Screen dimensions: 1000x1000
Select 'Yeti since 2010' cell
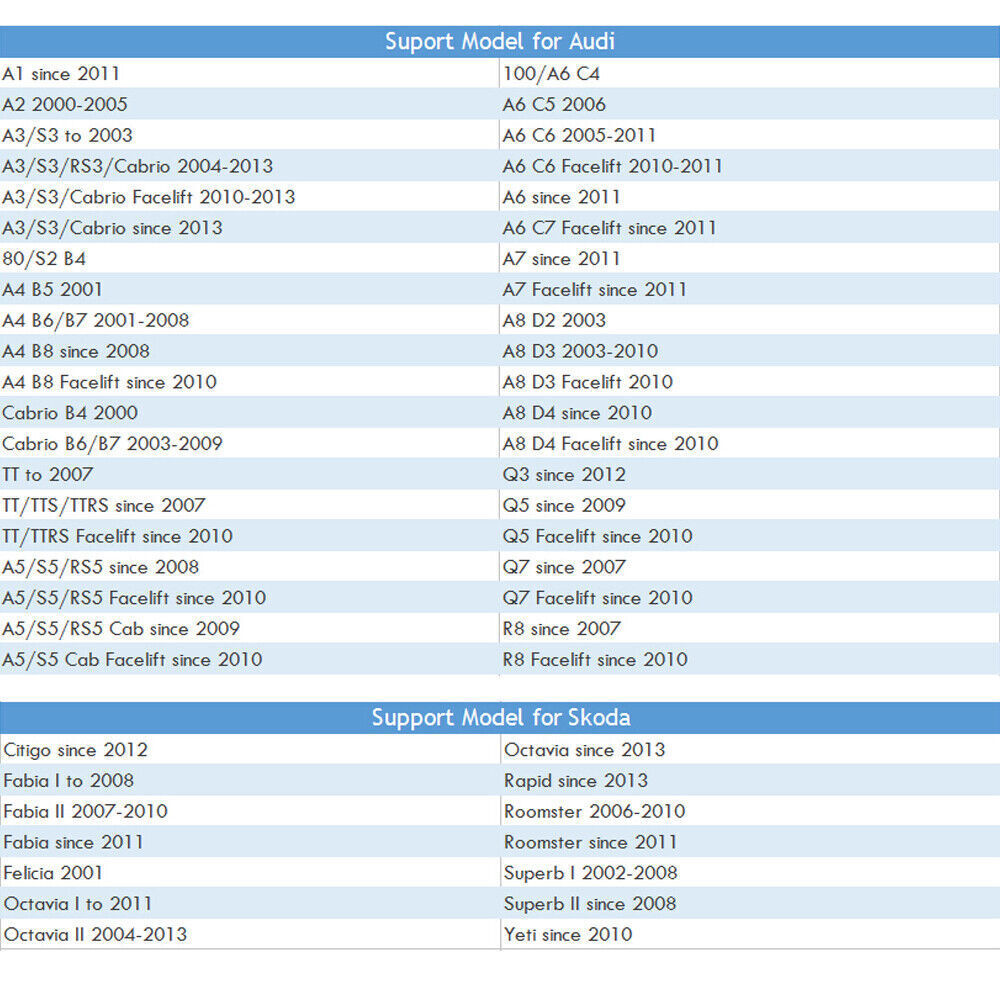(750, 934)
